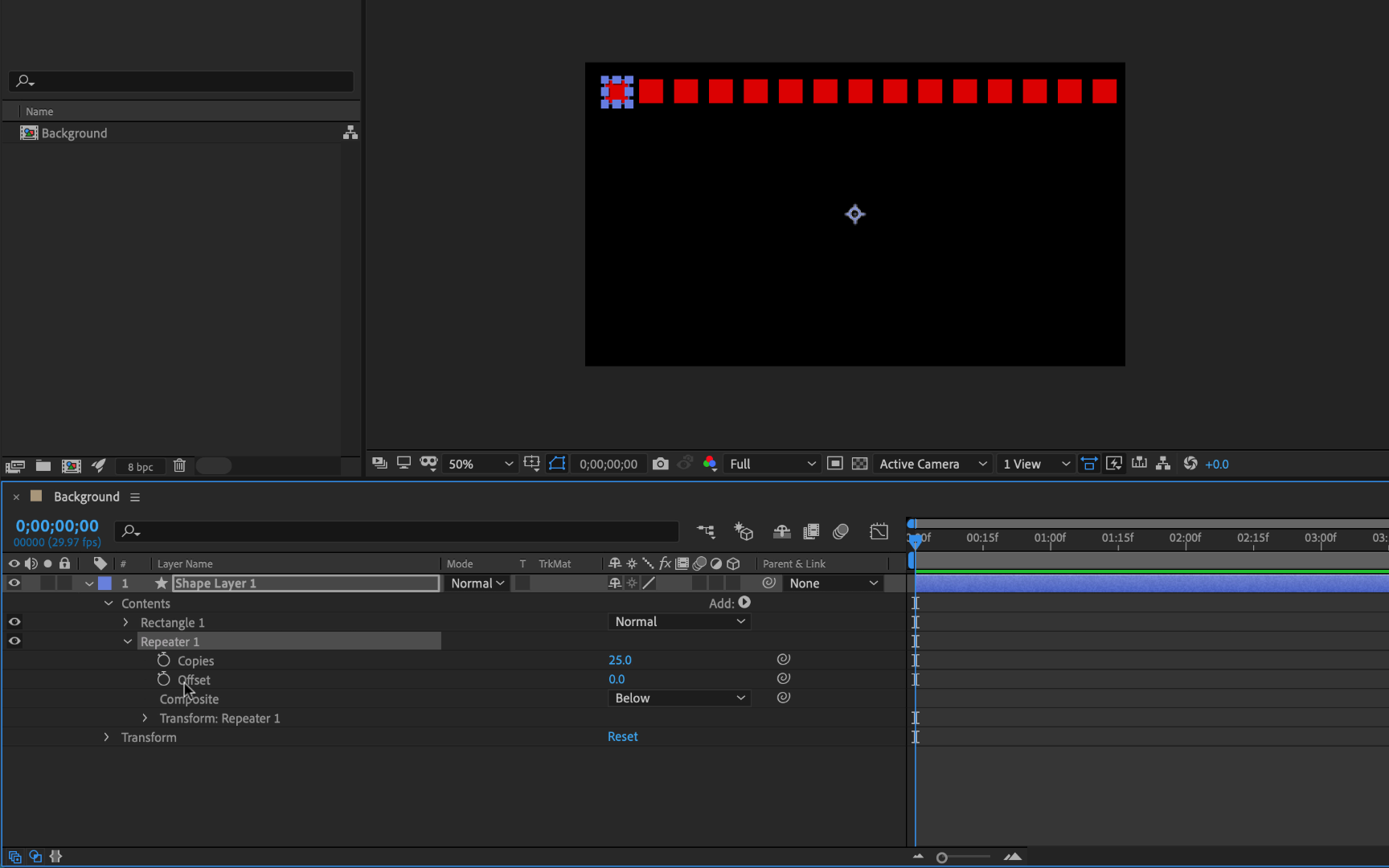
Task: Click the timeline zoom slider handle
Action: [942, 858]
